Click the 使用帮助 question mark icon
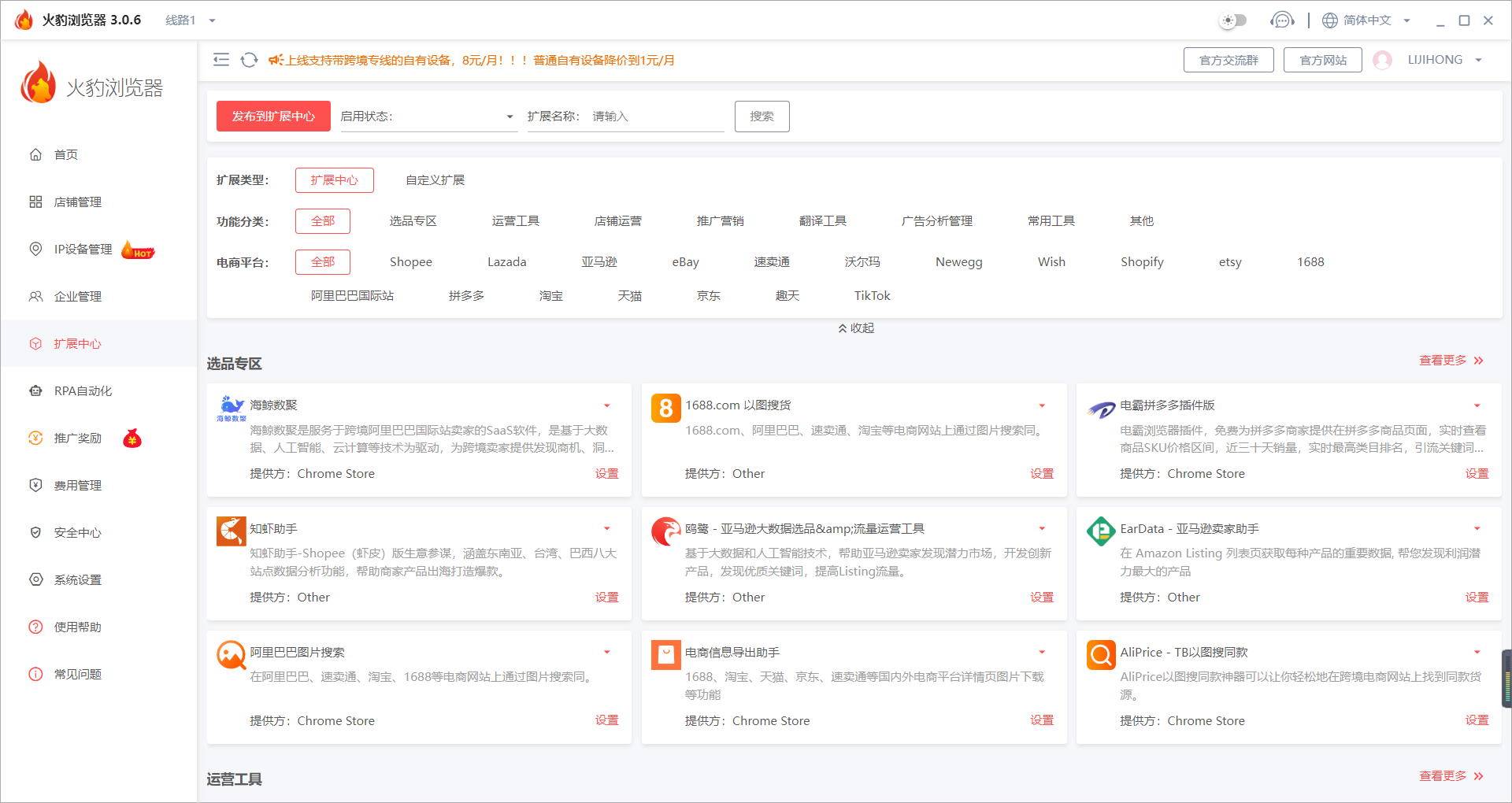The height and width of the screenshot is (803, 1512). click(35, 627)
